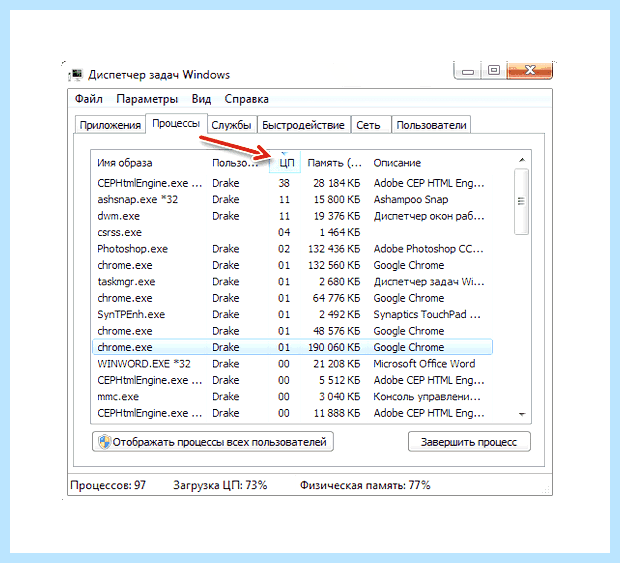The image size is (620, 563).
Task: Click the Adobe Photoshop CC... description
Action: [429, 249]
